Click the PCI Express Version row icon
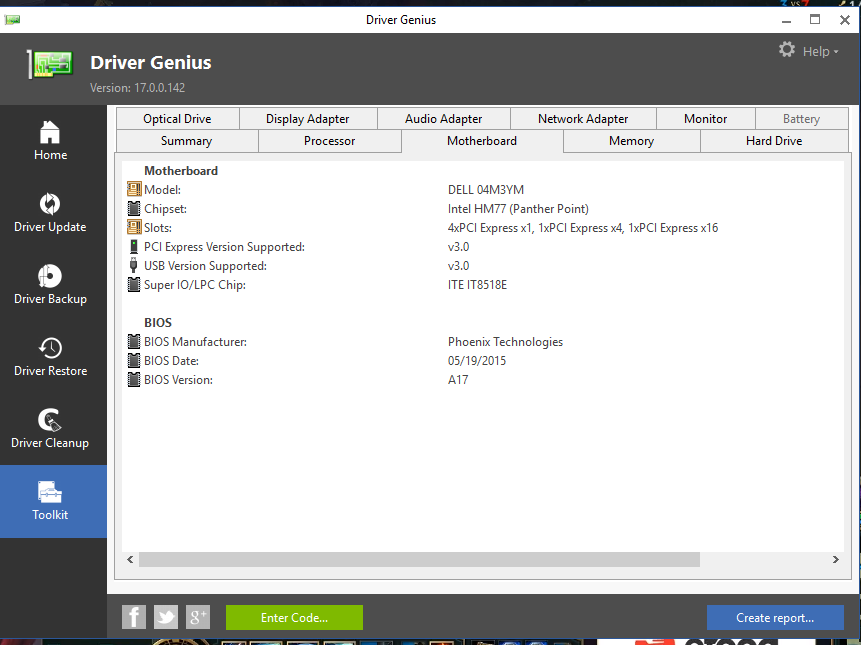The width and height of the screenshot is (861, 645). (x=133, y=246)
